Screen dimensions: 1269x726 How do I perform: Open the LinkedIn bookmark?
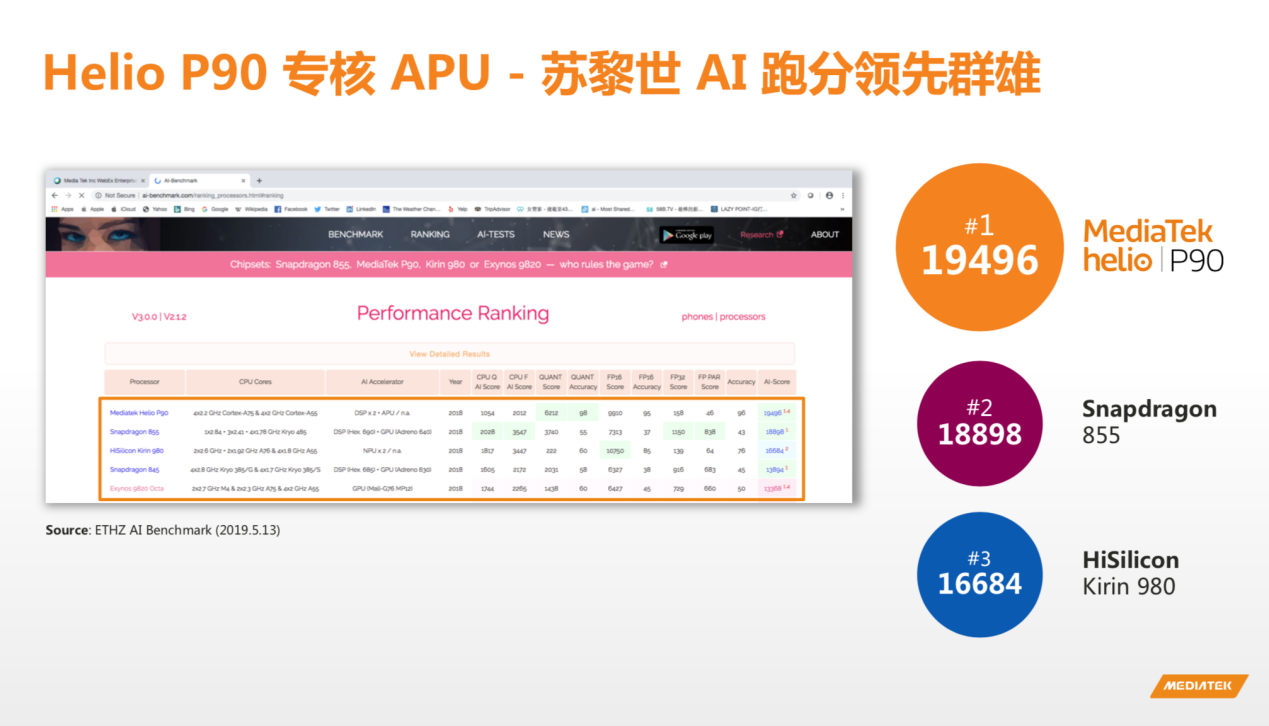click(361, 209)
